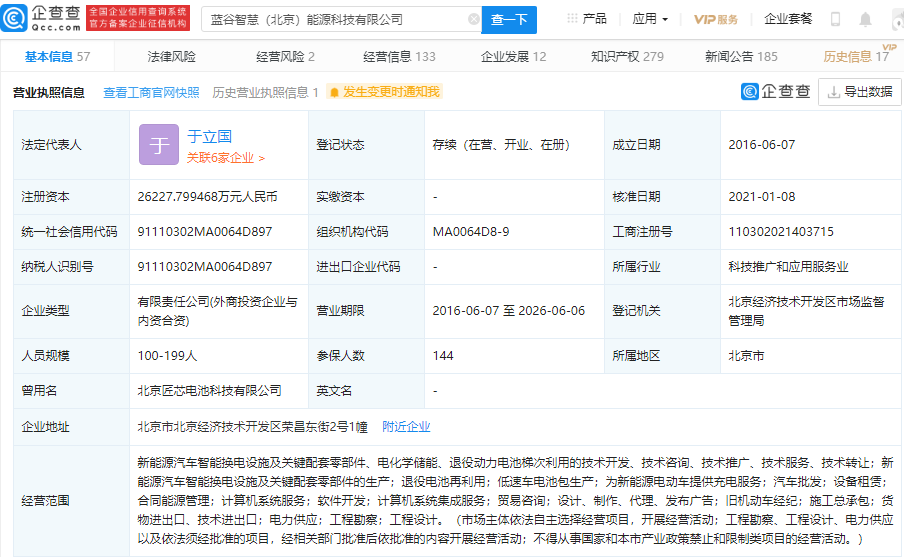Viewport: 904px width, 557px height.
Task: Clear the search box with the X icon
Action: (x=473, y=20)
